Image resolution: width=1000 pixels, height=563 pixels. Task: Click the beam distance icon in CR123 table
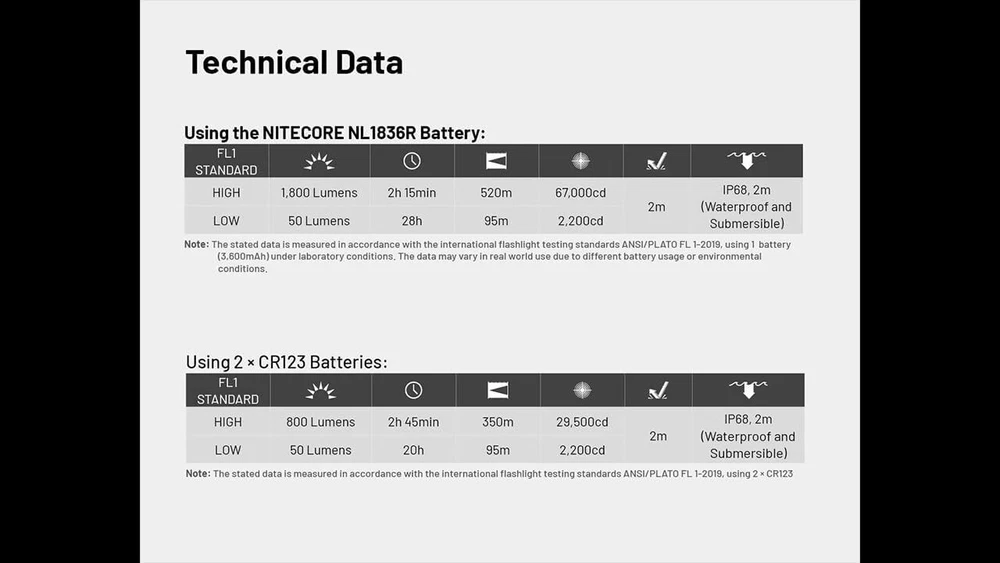click(x=497, y=390)
